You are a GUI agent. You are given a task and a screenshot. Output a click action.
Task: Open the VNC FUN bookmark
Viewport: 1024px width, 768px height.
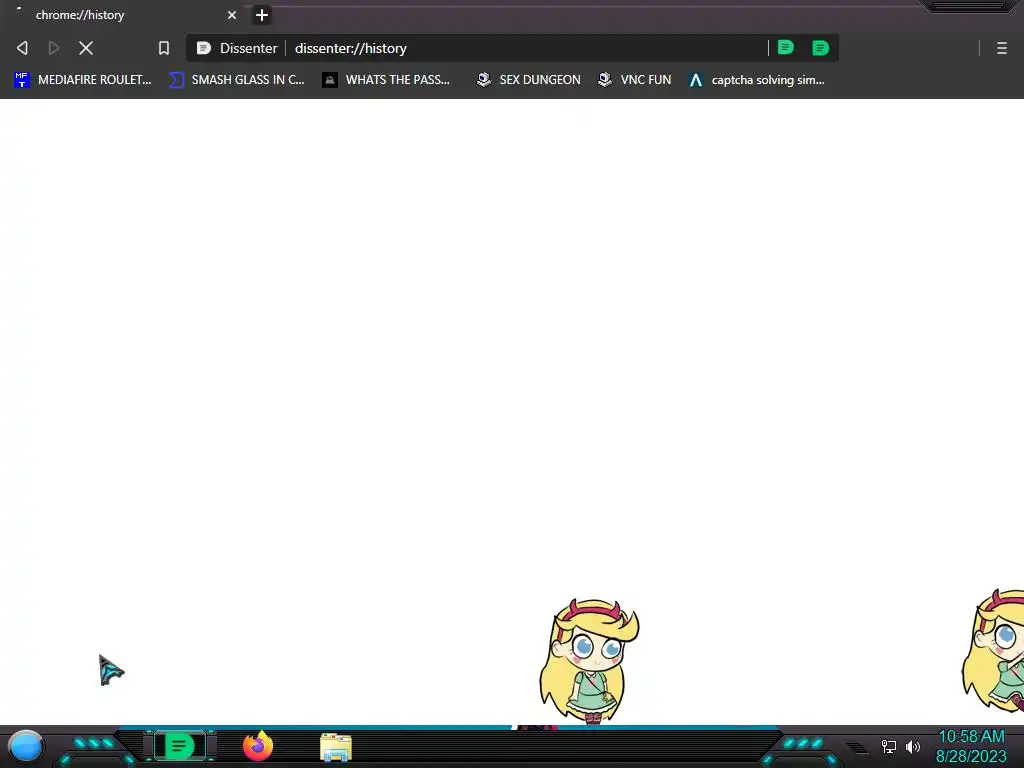click(634, 80)
